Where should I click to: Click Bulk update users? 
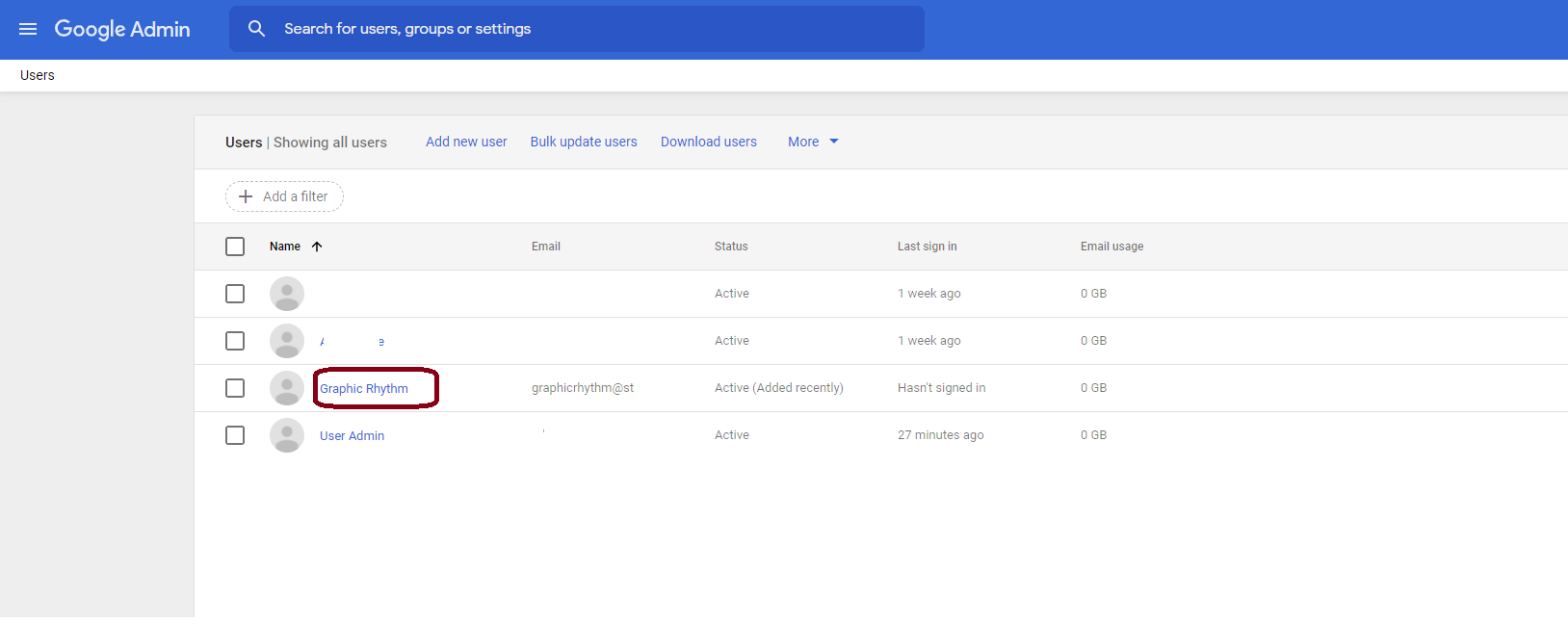(x=584, y=142)
